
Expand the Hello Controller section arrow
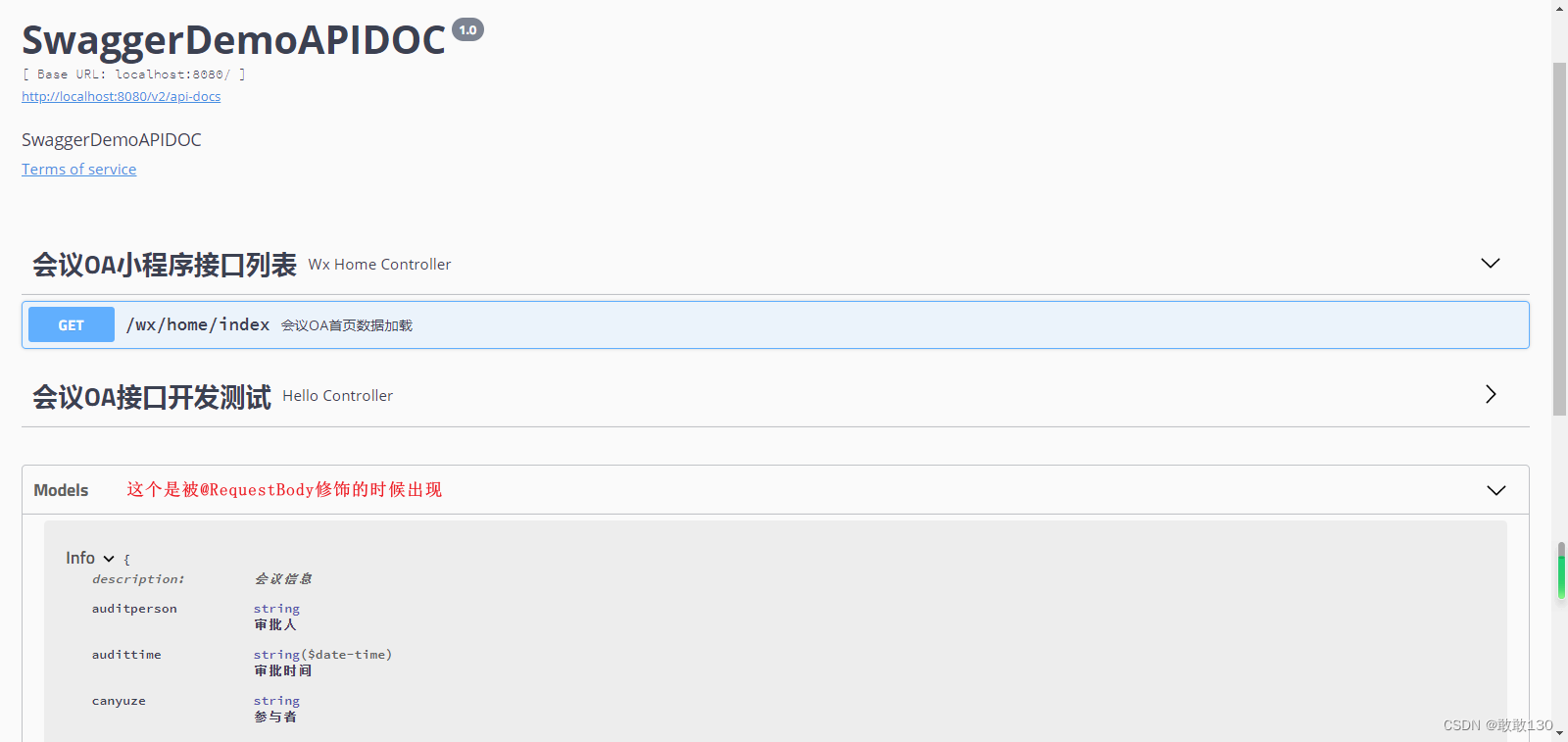(1491, 394)
